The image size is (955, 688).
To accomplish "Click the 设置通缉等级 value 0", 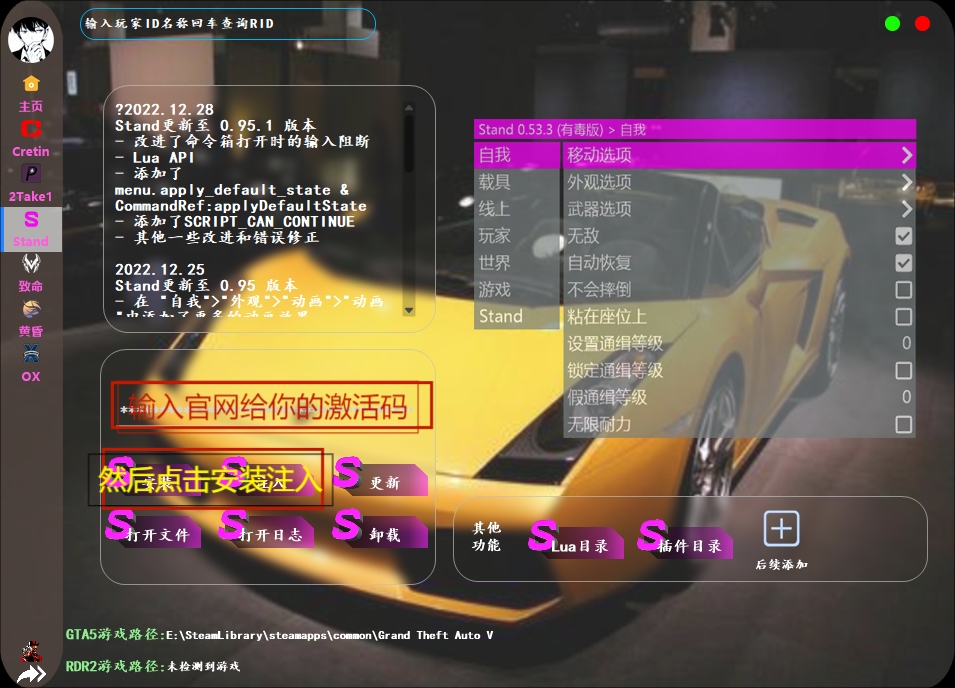I will click(906, 343).
